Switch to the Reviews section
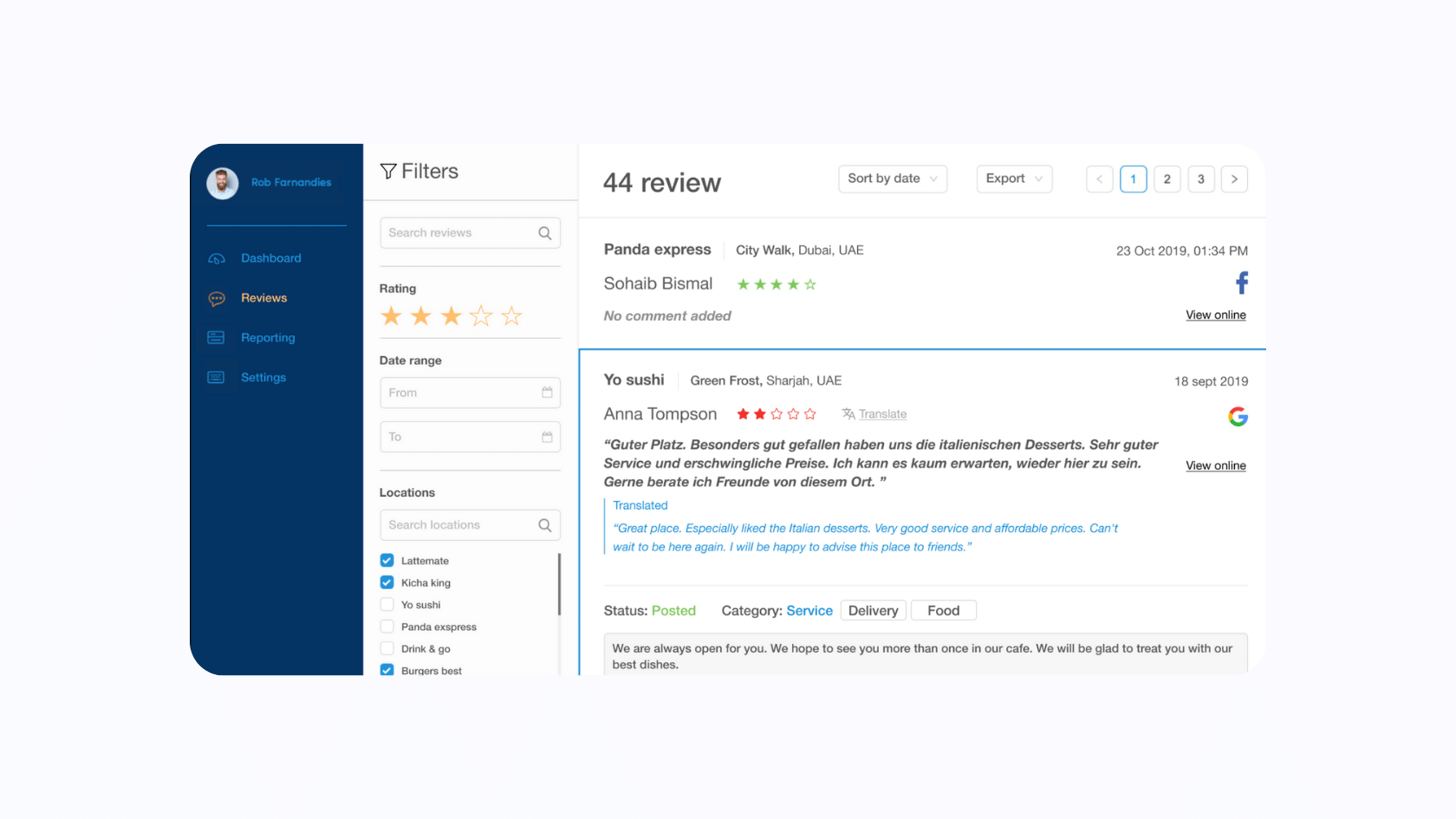 pos(263,297)
